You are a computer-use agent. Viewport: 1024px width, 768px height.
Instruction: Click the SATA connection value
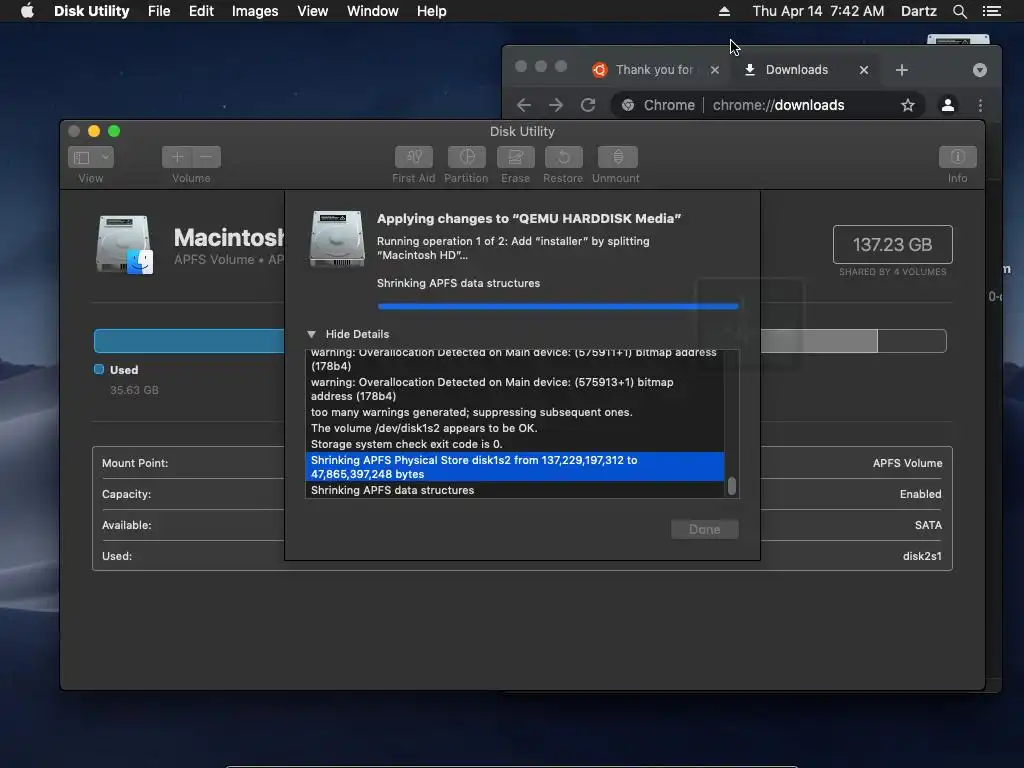pos(928,525)
